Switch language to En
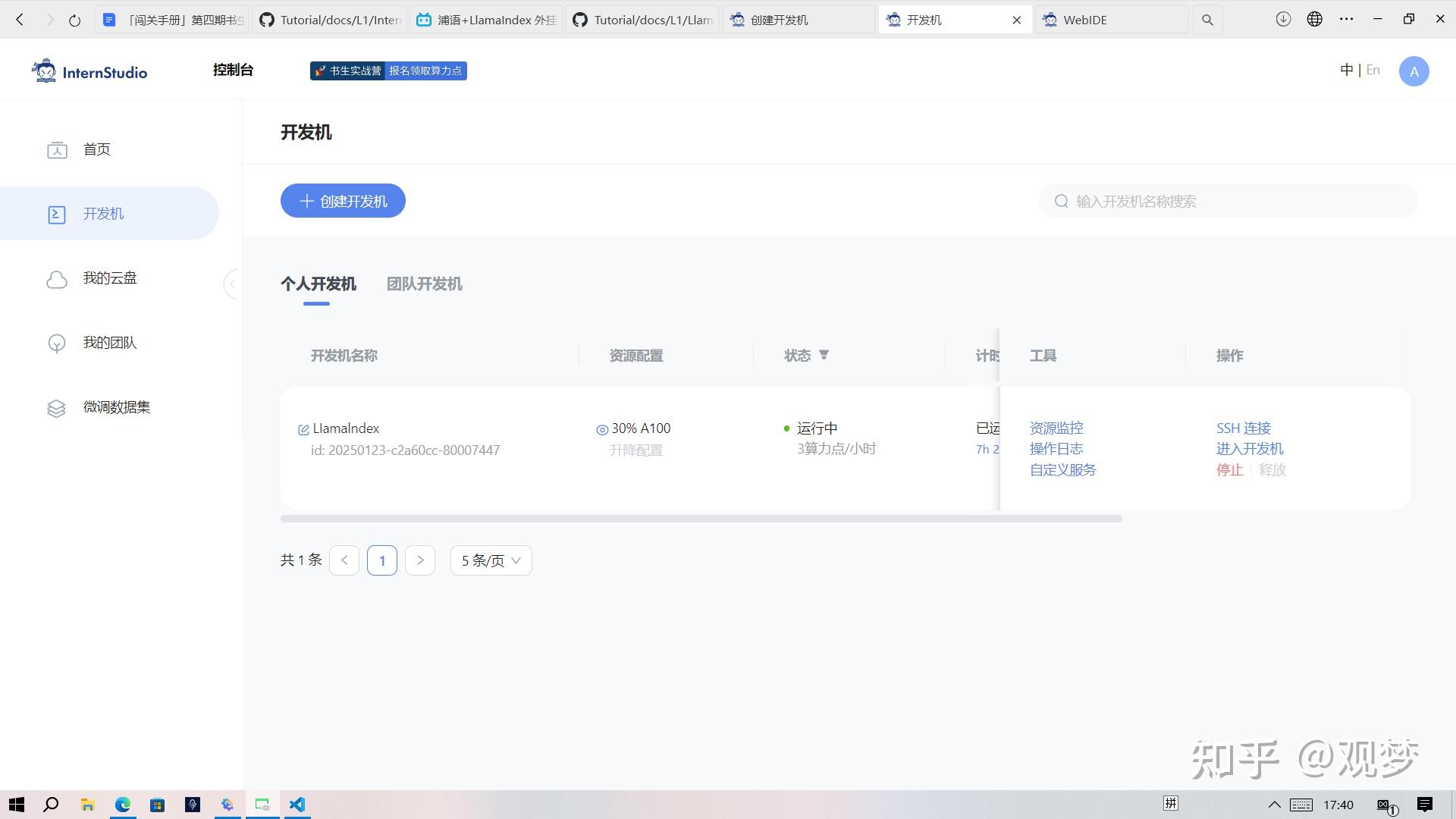 (1373, 70)
